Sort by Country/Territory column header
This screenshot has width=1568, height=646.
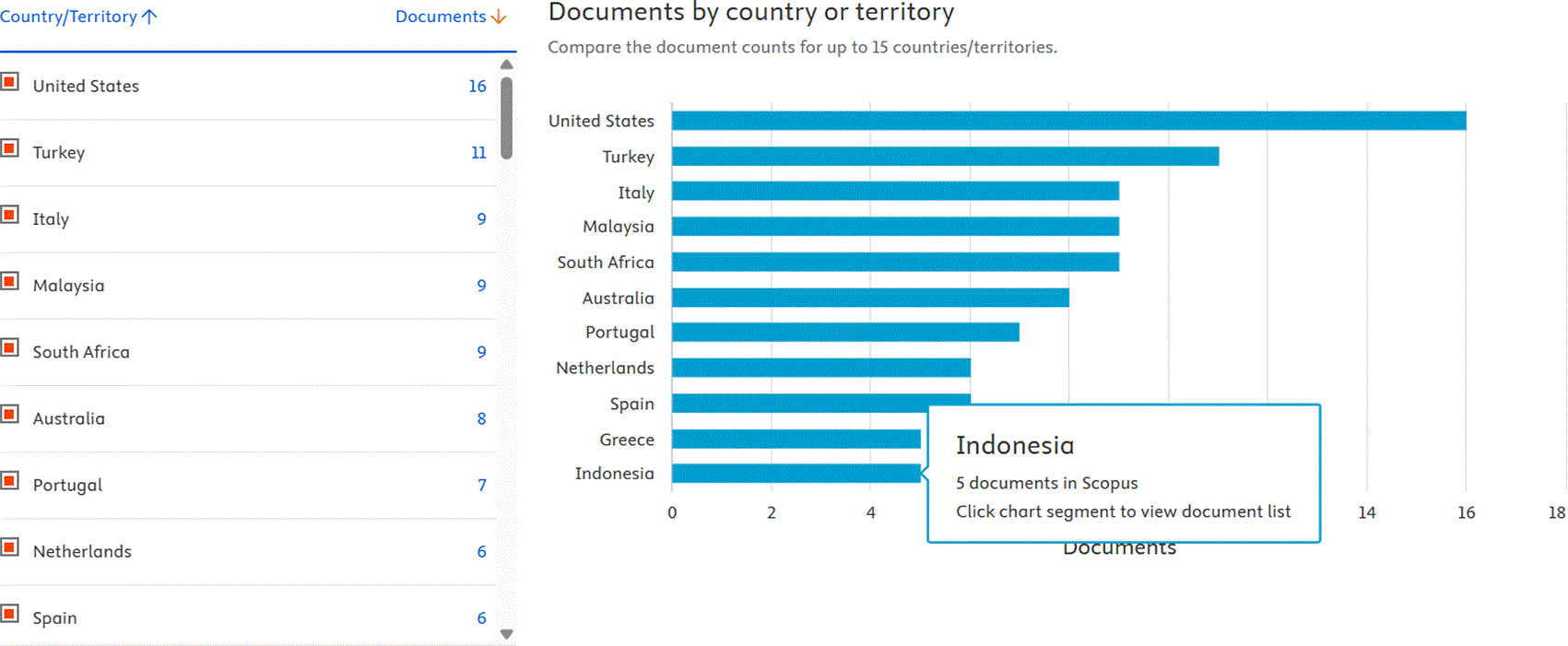(x=78, y=17)
